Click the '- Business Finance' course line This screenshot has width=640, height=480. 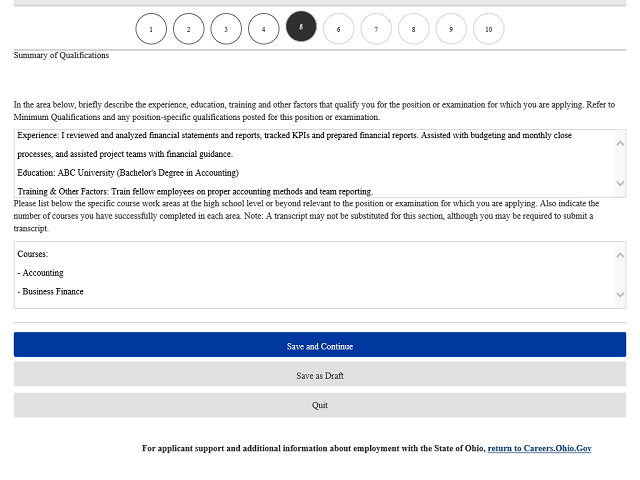[51, 291]
